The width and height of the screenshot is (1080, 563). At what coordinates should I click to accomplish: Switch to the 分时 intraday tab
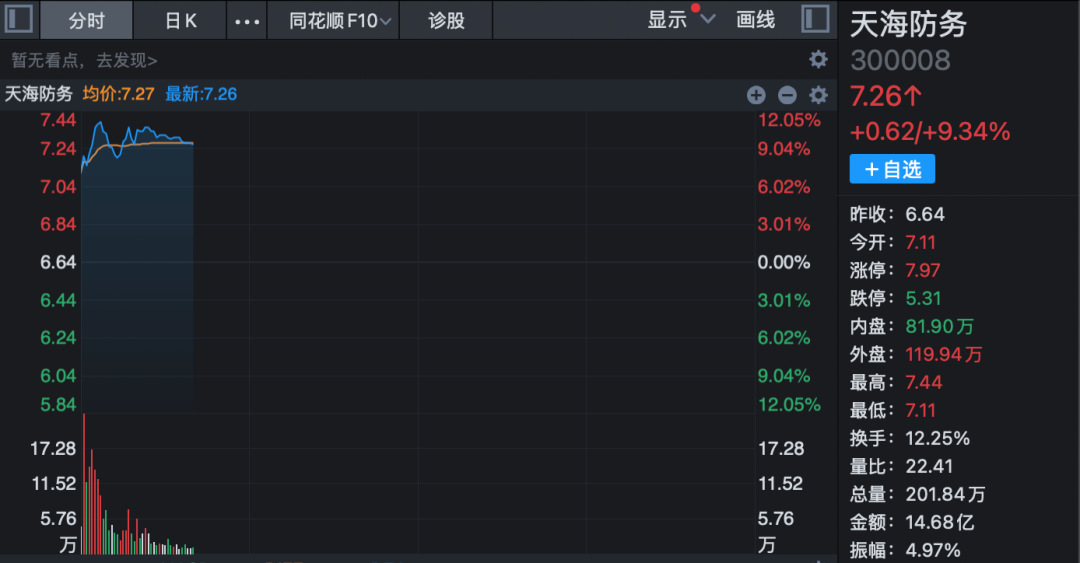coord(87,21)
